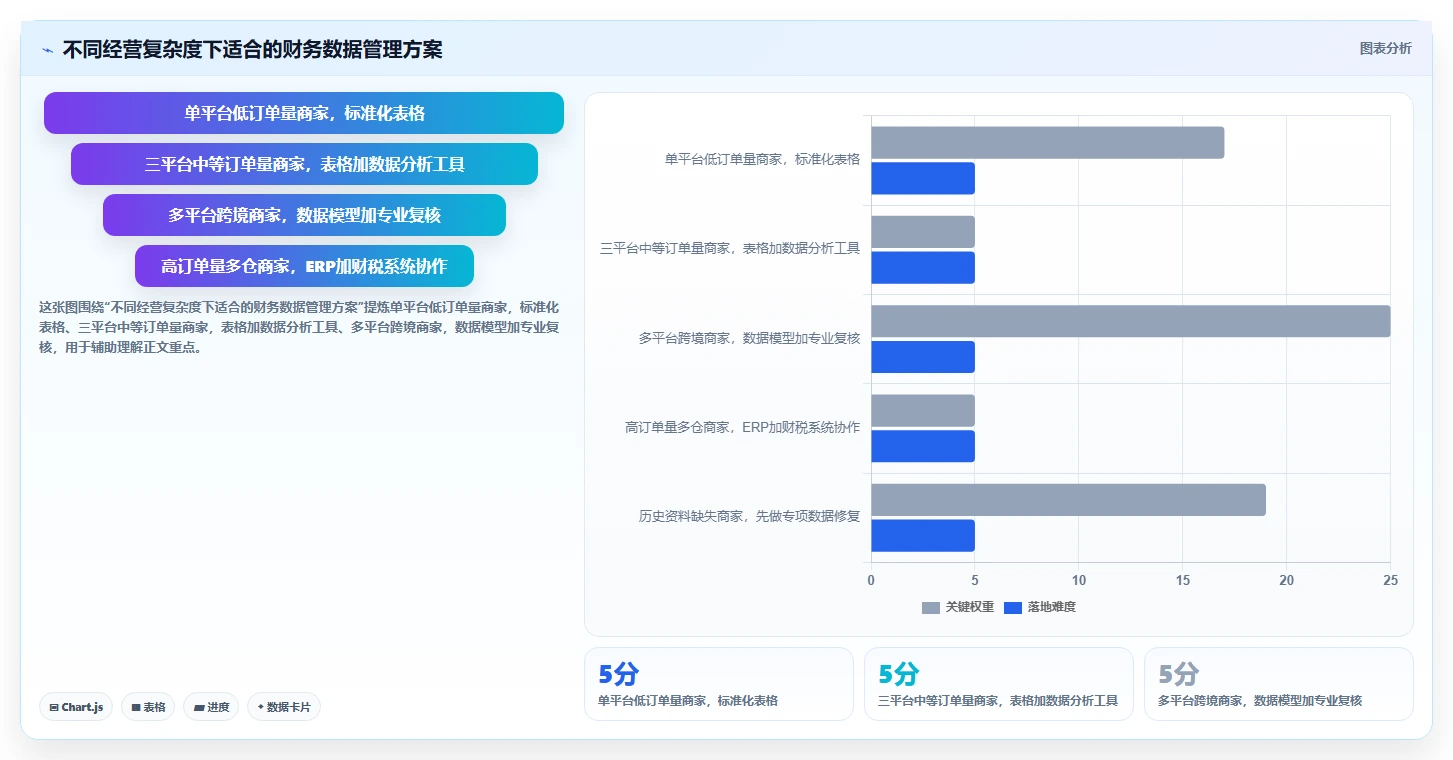Click the 三平台中等订单量商家 chart axis label
The width and height of the screenshot is (1453, 760).
730,249
